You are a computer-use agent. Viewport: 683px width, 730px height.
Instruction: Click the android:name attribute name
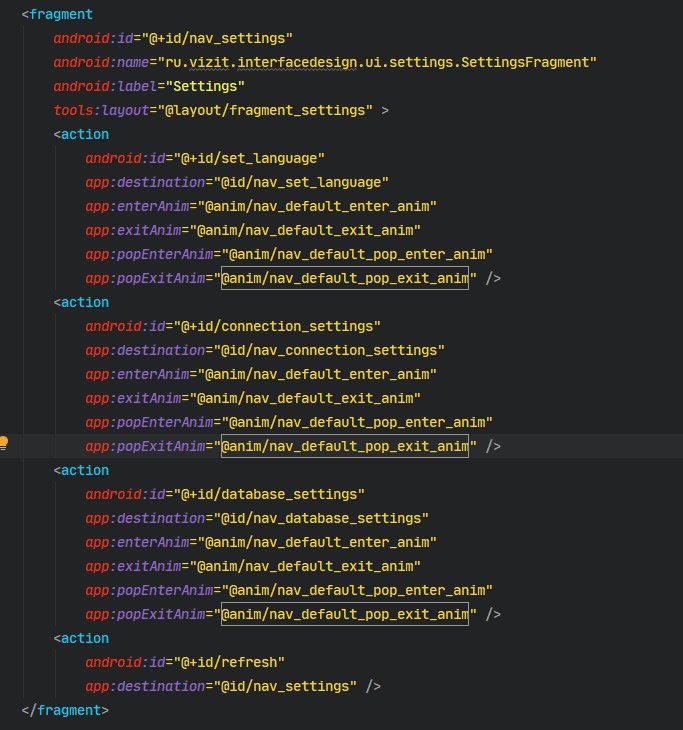pos(101,62)
